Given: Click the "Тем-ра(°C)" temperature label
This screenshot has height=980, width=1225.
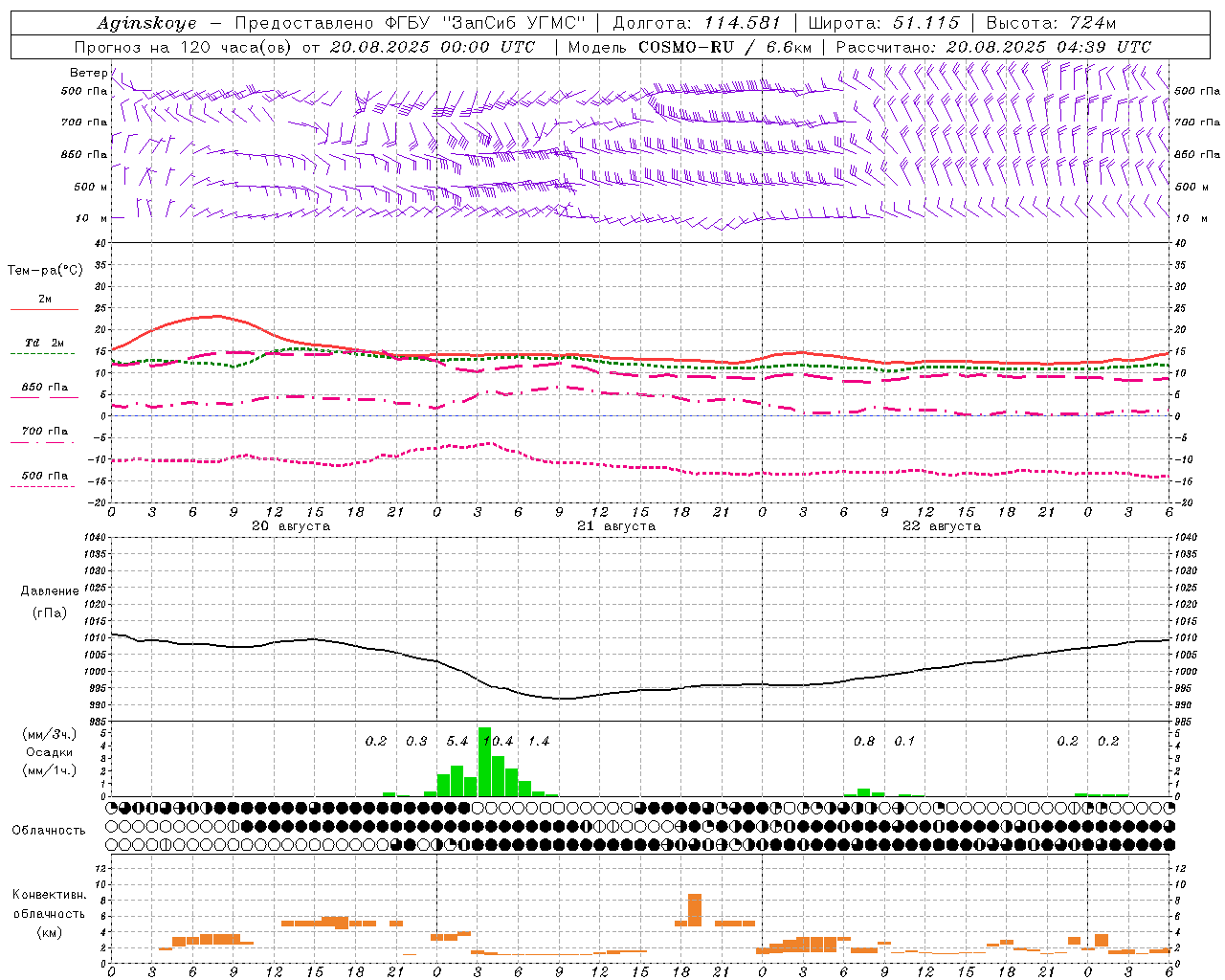Looking at the screenshot, I should (45, 271).
